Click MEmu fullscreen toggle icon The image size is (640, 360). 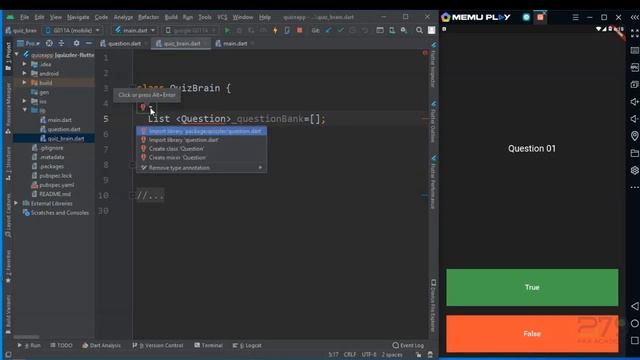pyautogui.click(x=634, y=33)
